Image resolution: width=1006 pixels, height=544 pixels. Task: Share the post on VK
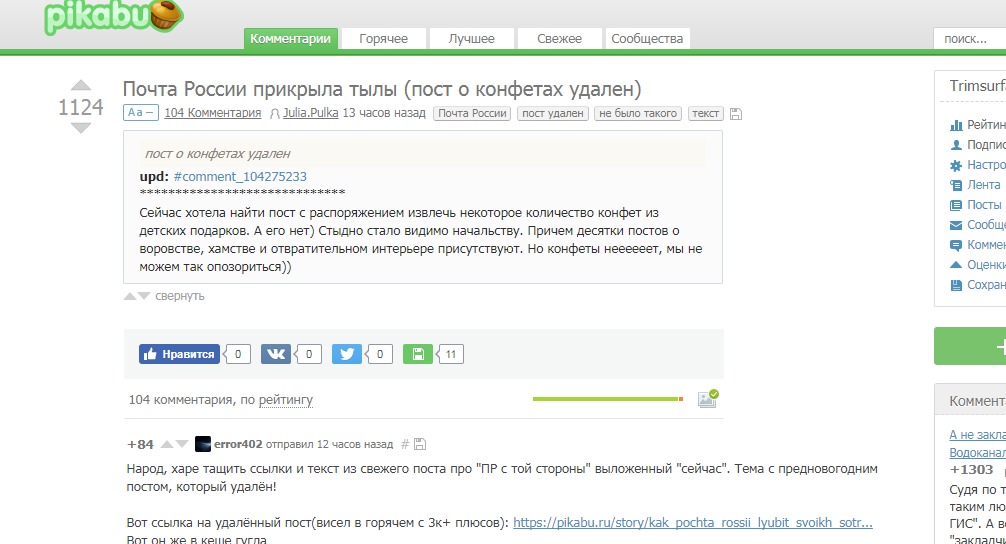tap(275, 354)
